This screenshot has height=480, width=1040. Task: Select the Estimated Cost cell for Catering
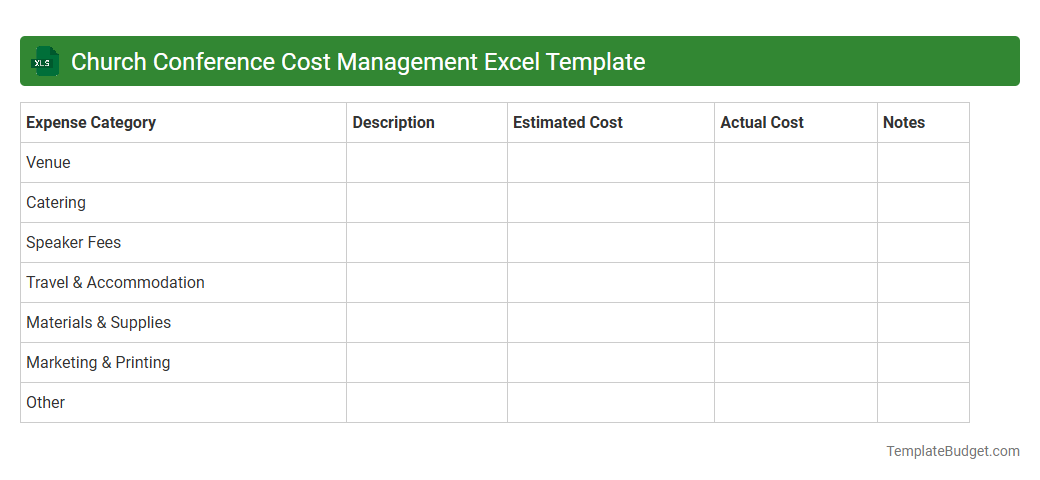coord(611,203)
